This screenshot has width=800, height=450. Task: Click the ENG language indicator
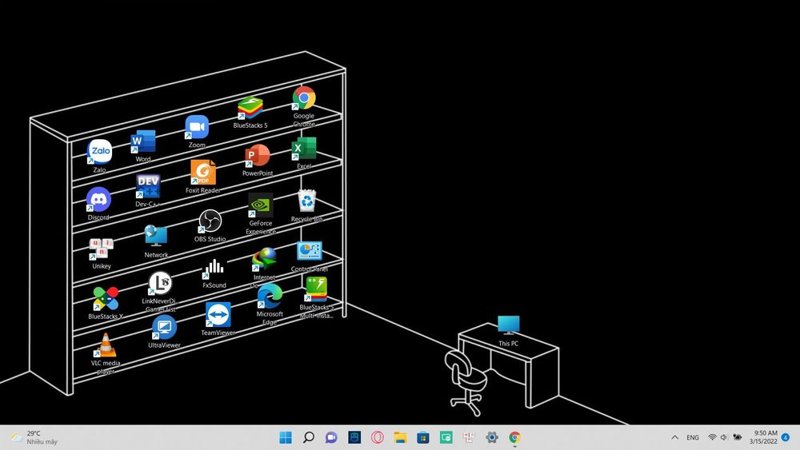[x=692, y=437]
